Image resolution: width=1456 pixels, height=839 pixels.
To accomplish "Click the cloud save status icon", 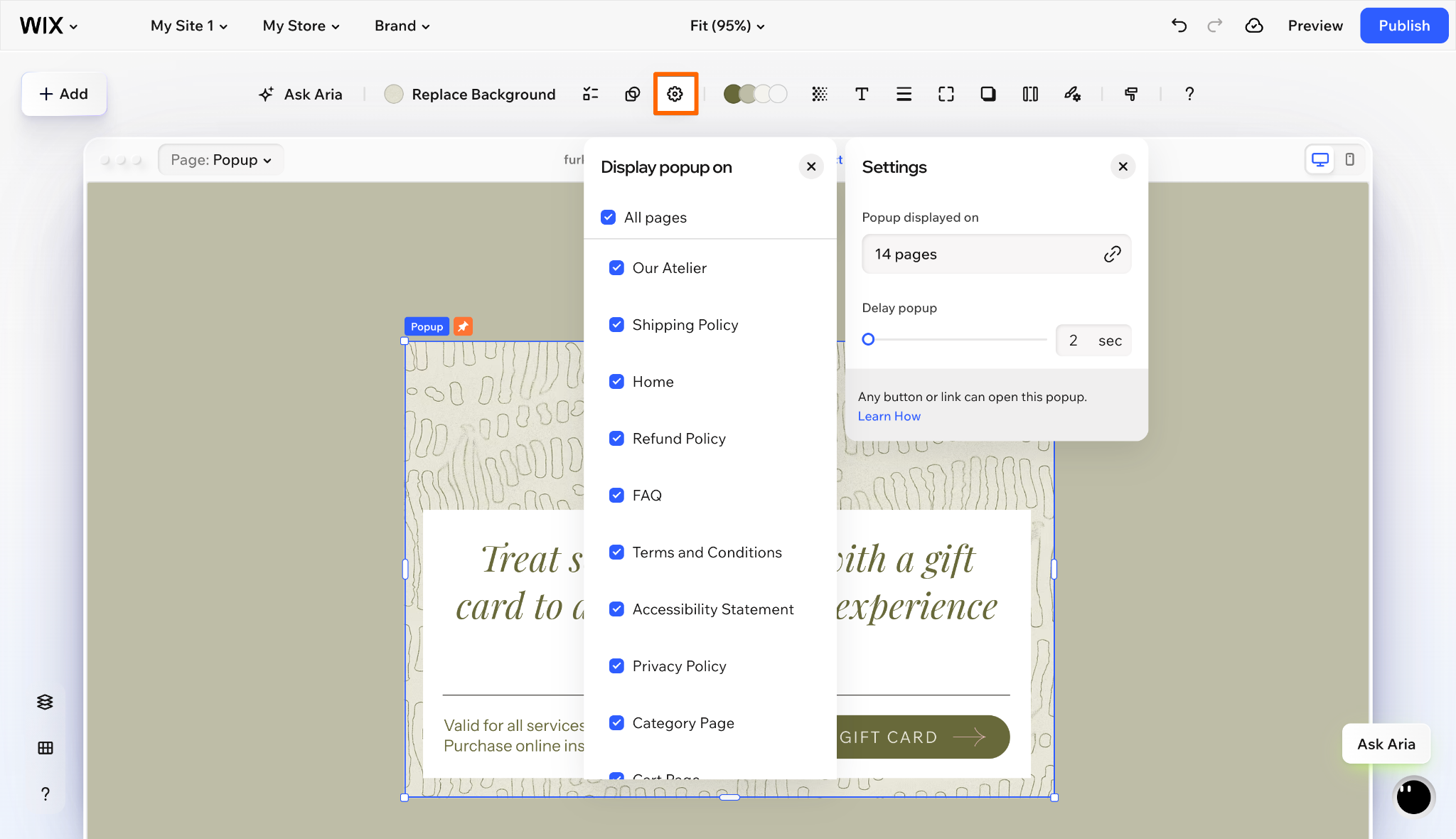I will [1254, 26].
